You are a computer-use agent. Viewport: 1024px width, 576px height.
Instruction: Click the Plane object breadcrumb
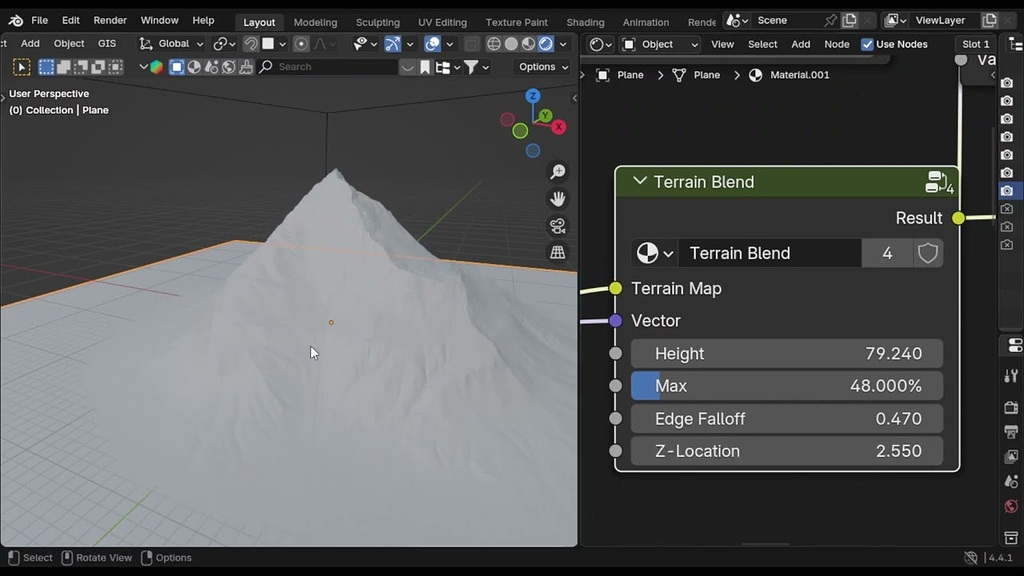620,75
